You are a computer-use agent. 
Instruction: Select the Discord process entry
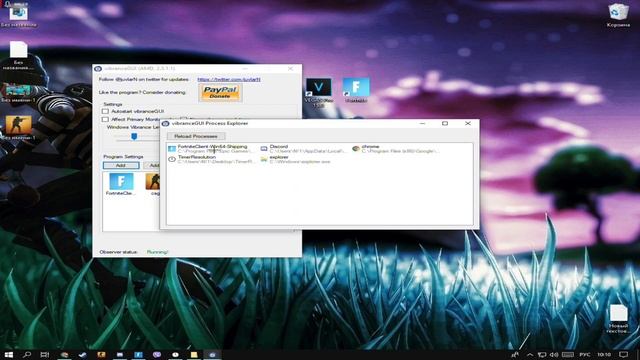[x=304, y=149]
